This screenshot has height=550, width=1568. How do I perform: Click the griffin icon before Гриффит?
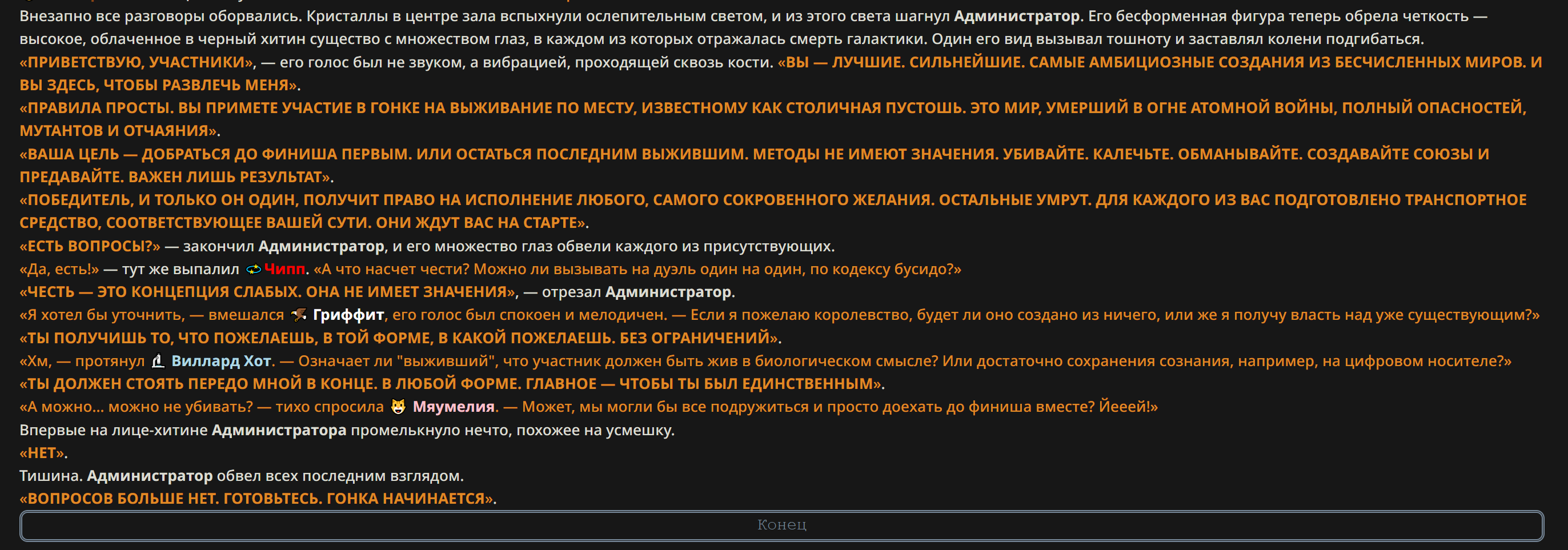click(298, 315)
